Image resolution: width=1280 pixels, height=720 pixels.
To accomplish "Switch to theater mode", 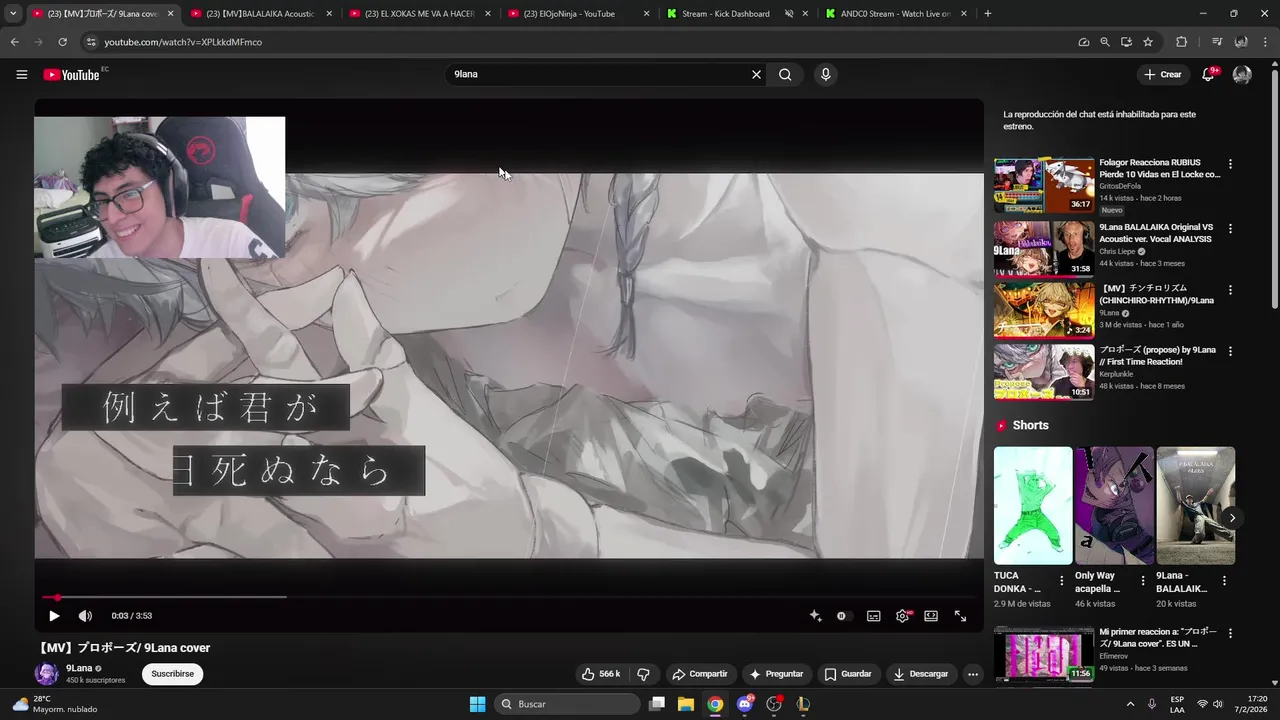I will 931,616.
